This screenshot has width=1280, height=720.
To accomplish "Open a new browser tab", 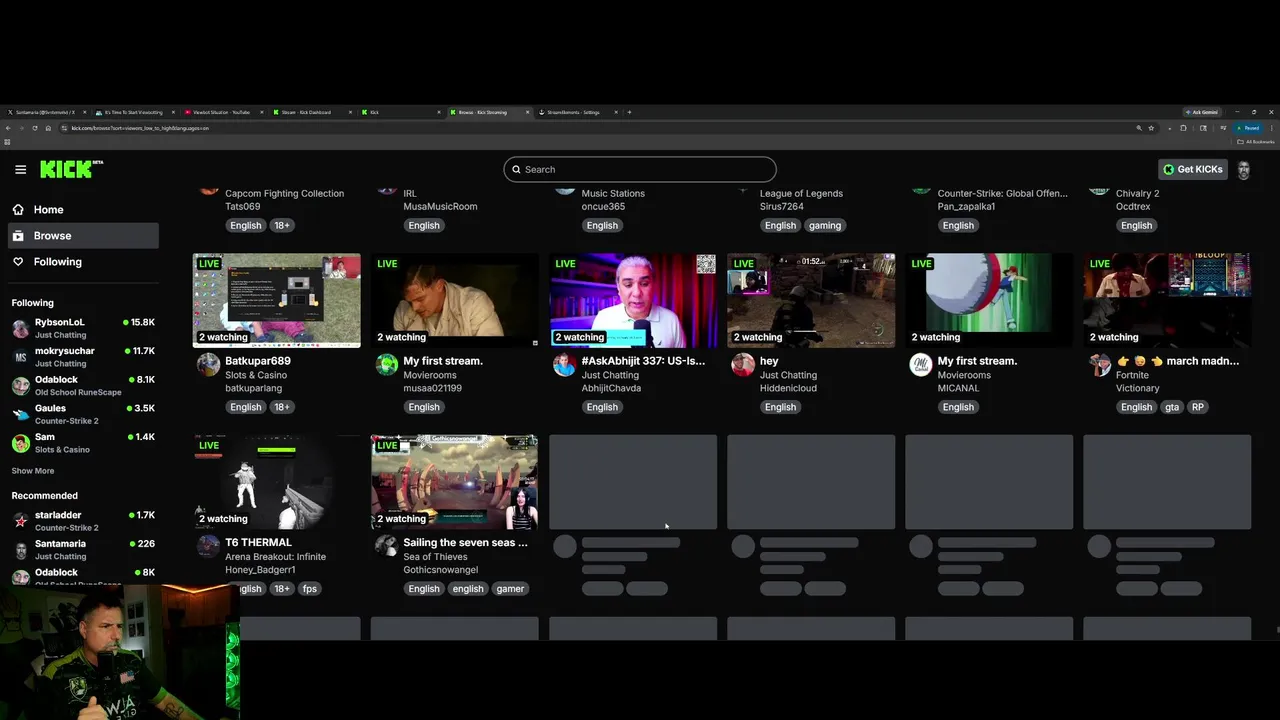I will pyautogui.click(x=629, y=112).
